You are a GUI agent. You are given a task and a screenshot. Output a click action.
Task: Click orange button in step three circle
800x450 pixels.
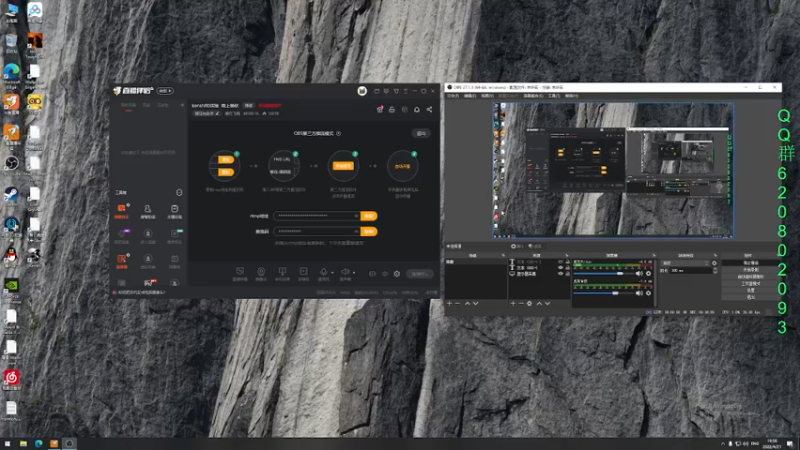(x=343, y=166)
